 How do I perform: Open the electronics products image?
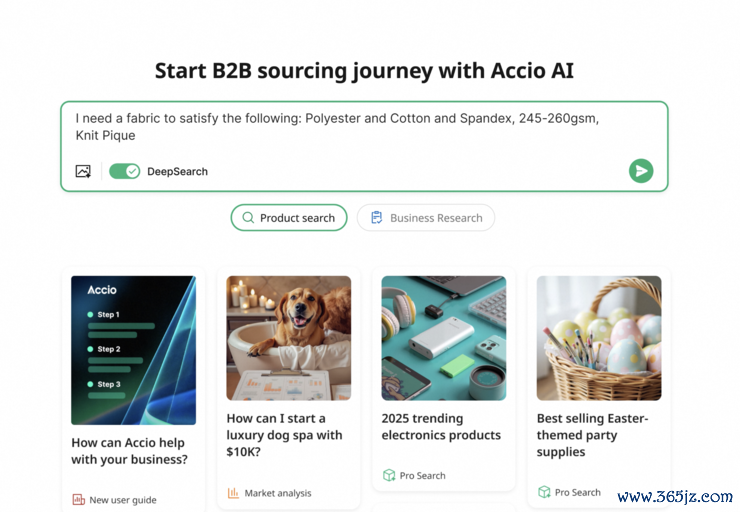444,338
